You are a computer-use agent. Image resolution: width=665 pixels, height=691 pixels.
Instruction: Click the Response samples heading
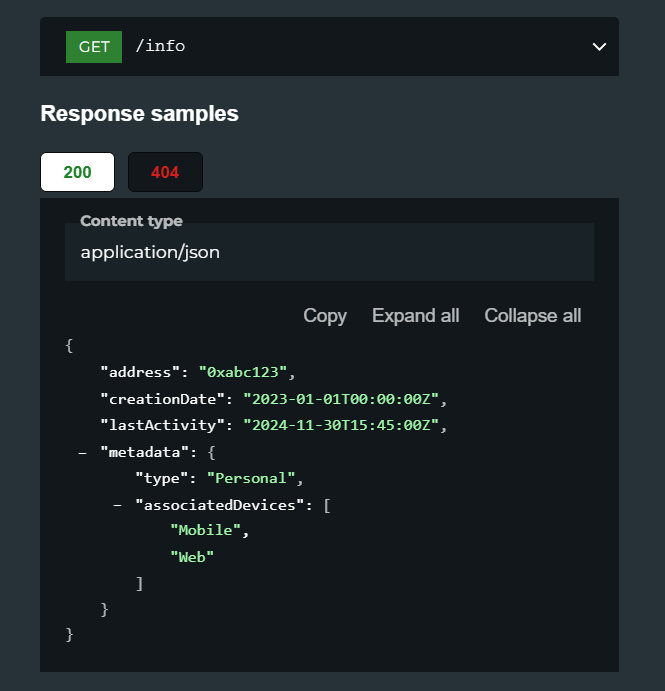(x=139, y=114)
